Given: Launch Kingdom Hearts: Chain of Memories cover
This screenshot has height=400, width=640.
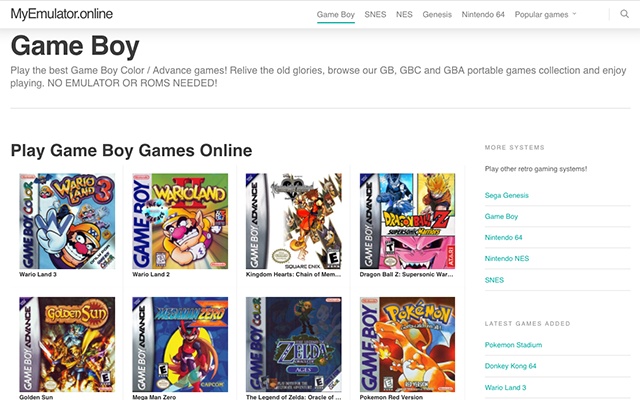Looking at the screenshot, I should pos(293,221).
